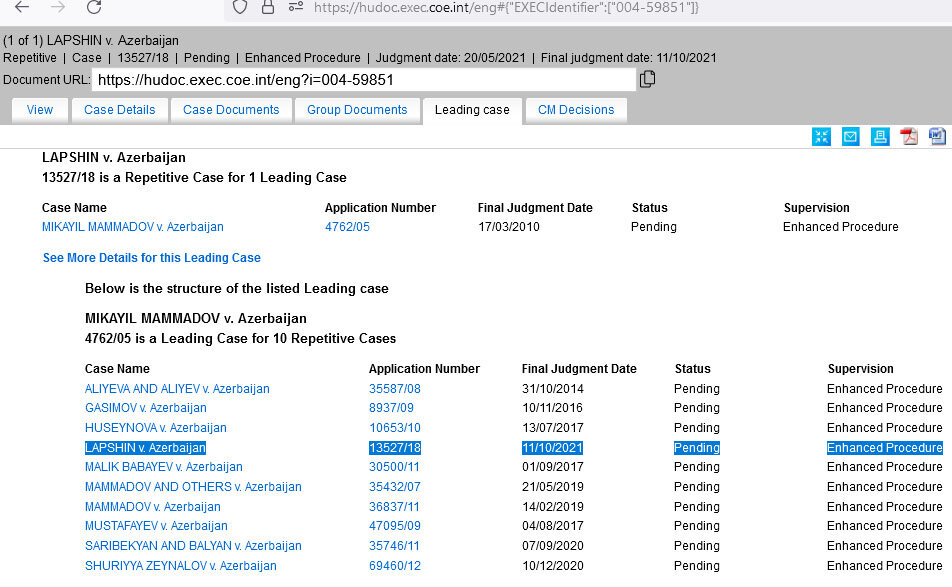
Task: Go back in browser history
Action: coord(22,7)
